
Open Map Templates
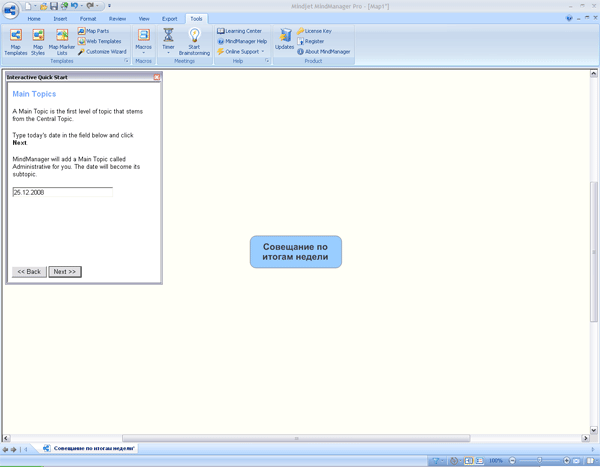(x=15, y=42)
